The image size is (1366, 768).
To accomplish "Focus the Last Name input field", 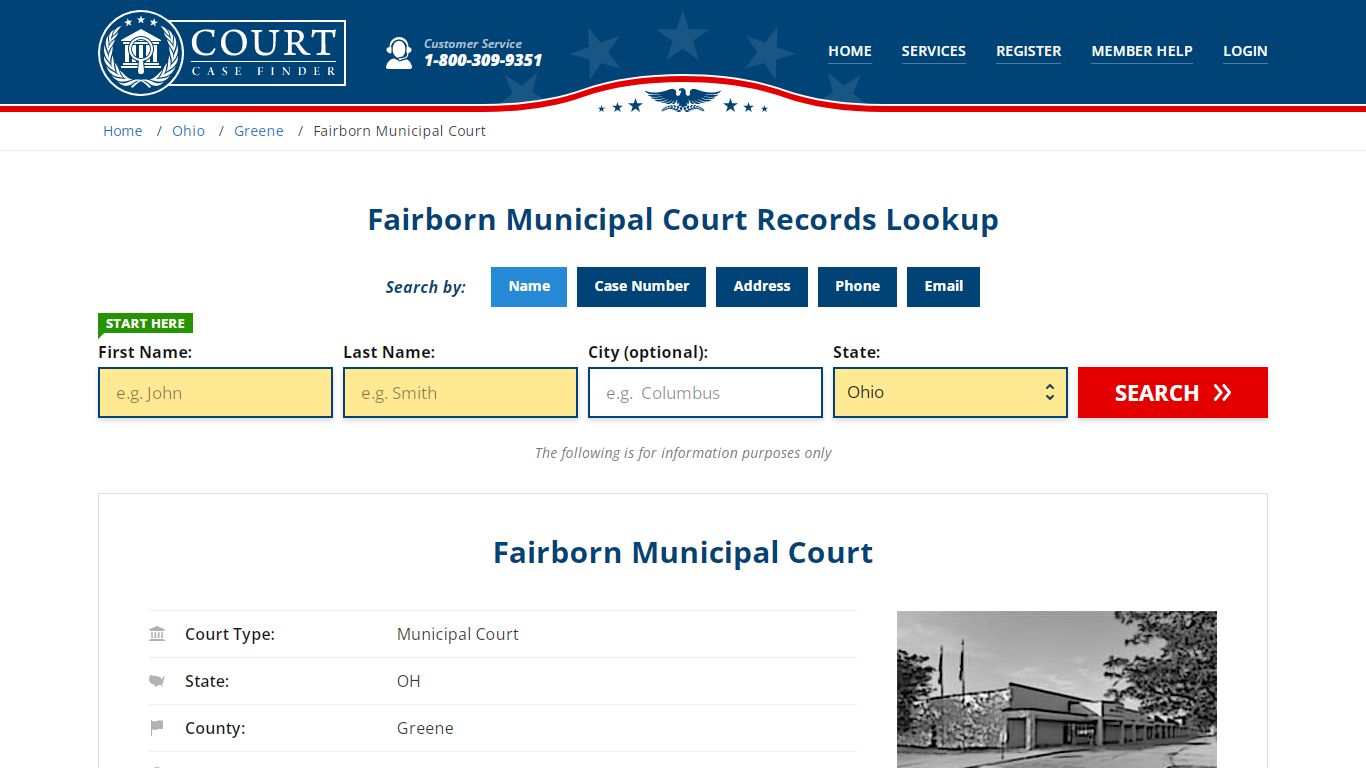I will (x=460, y=393).
